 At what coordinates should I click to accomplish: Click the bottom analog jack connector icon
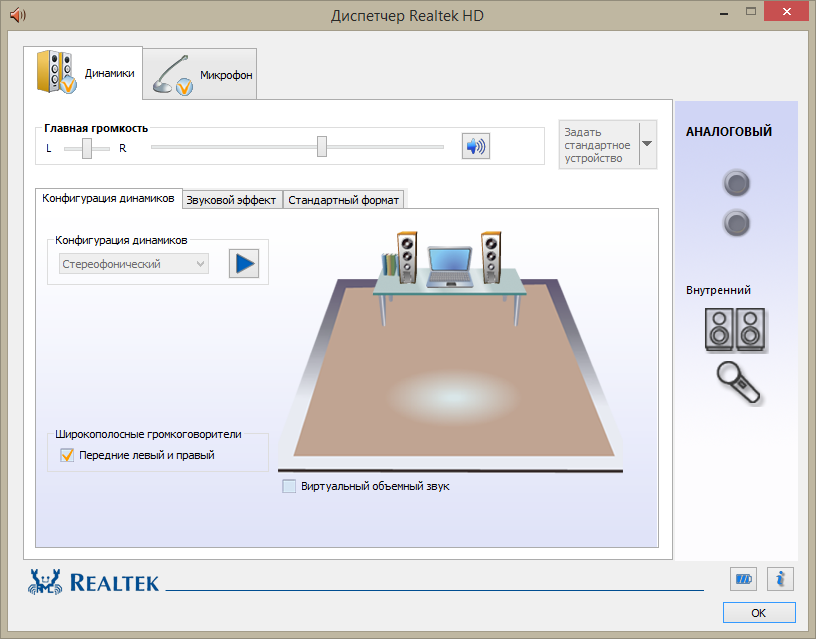pyautogui.click(x=736, y=223)
